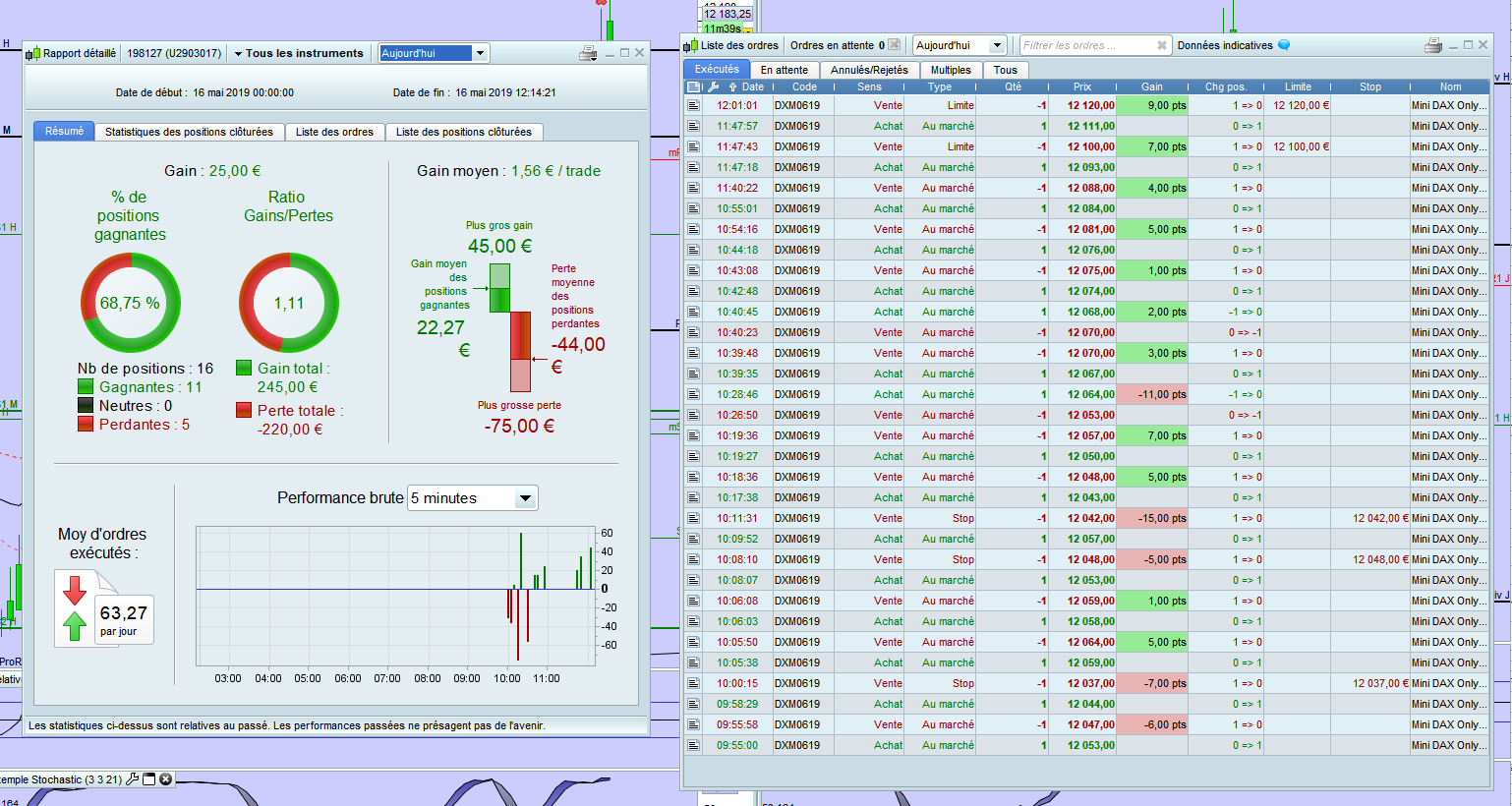Click the 68,75 % winning positions donut chart
The height and width of the screenshot is (806, 1512).
click(130, 303)
